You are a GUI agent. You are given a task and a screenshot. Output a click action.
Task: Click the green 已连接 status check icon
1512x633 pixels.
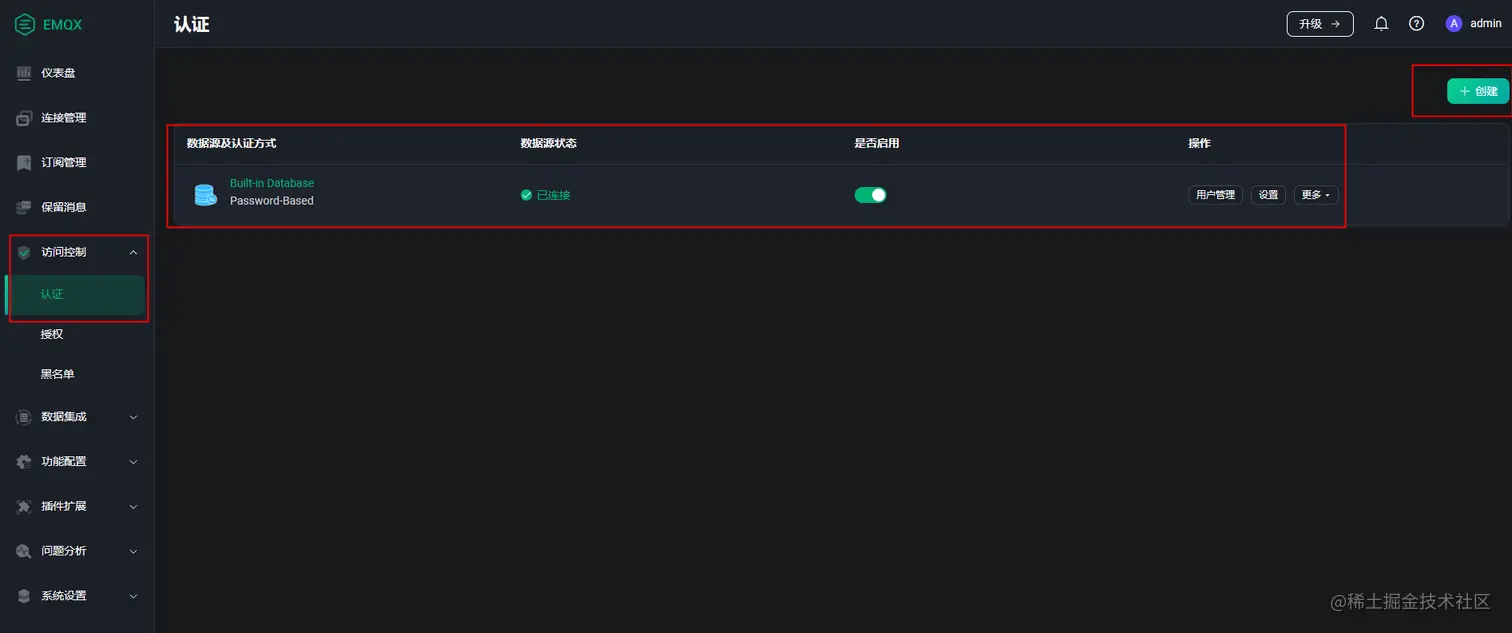pos(526,195)
